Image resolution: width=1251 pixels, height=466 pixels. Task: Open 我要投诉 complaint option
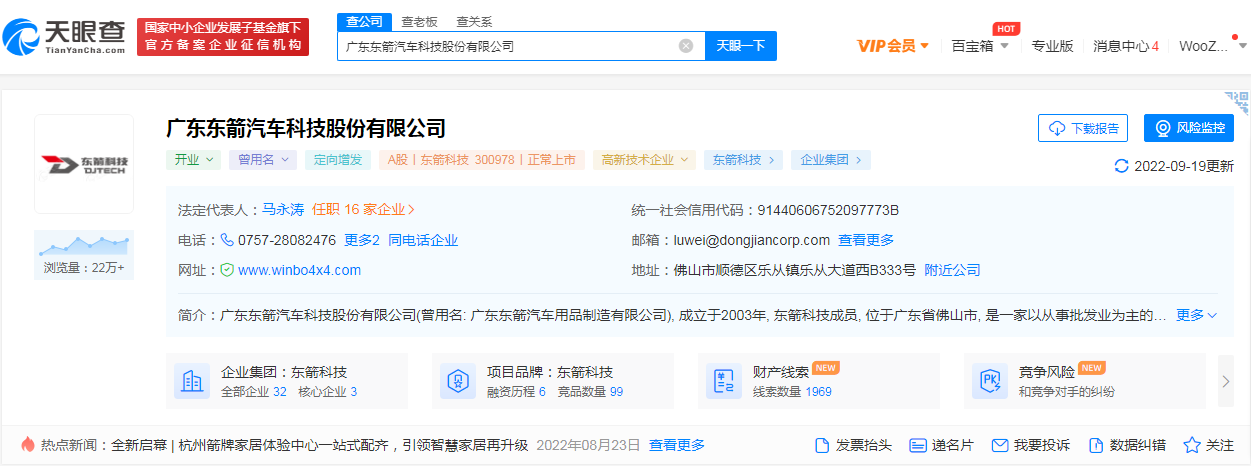tap(1030, 445)
